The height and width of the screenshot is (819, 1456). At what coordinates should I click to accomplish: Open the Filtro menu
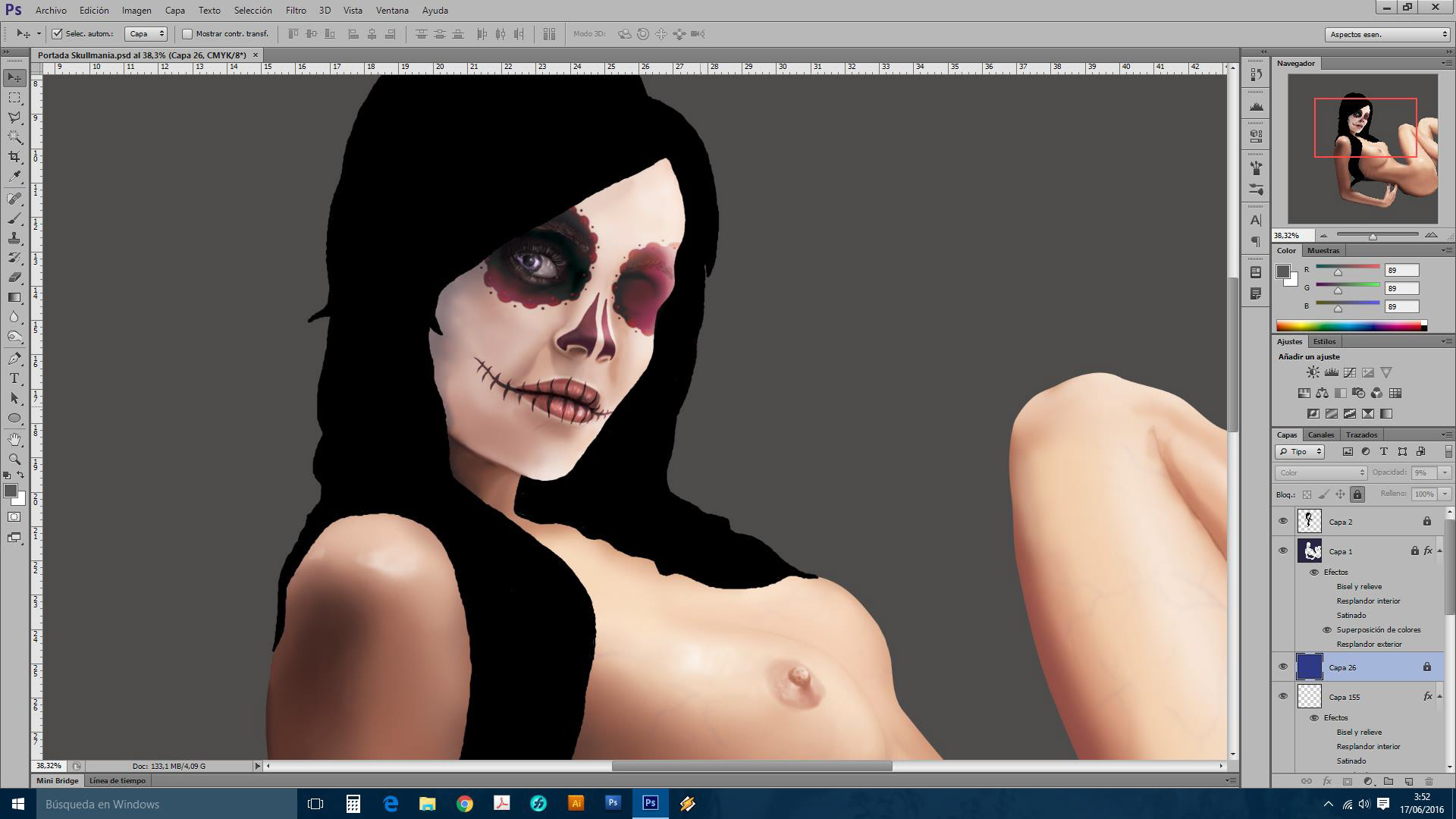point(295,11)
